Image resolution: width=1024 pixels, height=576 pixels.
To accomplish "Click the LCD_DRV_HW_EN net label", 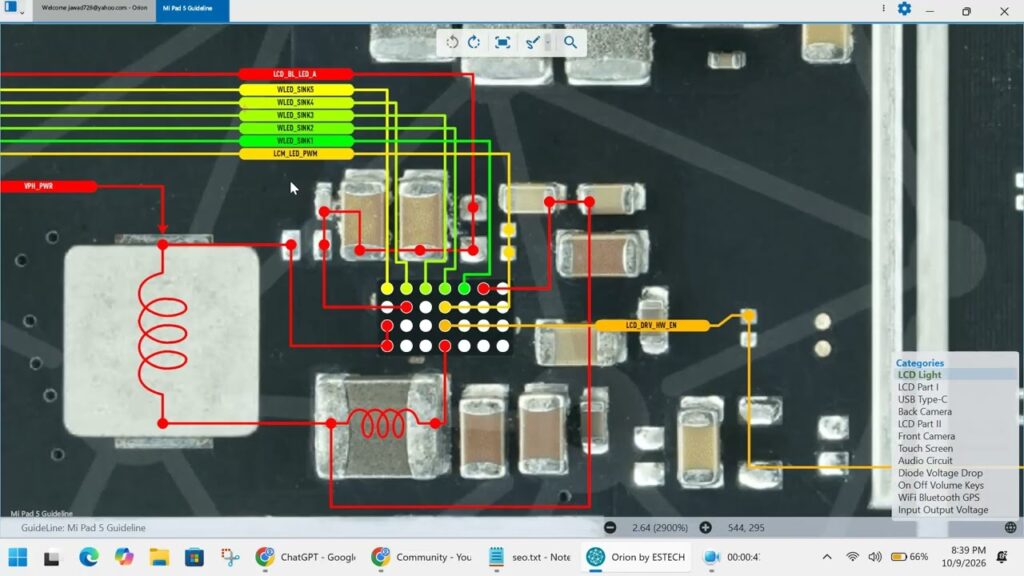I will [651, 325].
